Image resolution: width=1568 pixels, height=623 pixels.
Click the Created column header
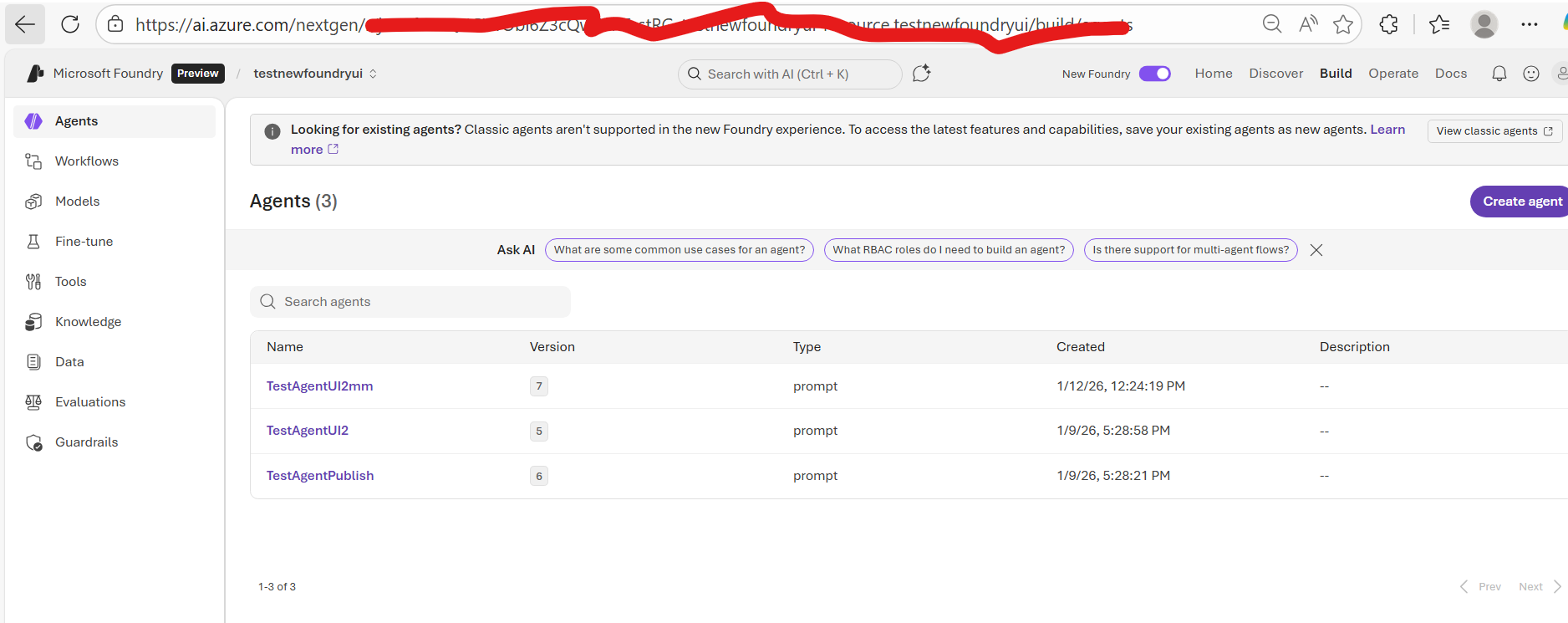[x=1080, y=347]
